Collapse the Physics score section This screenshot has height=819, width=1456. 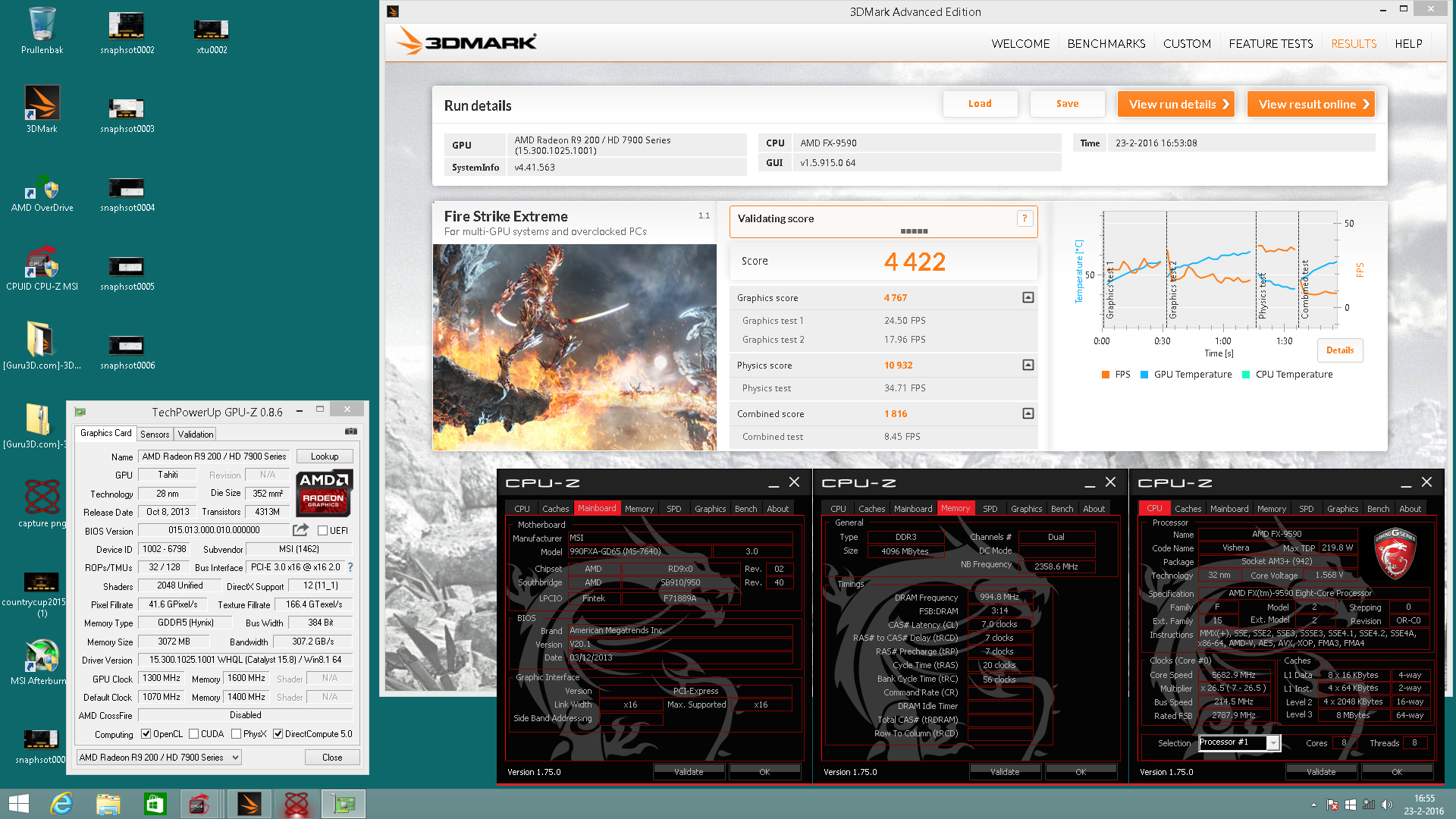(1028, 365)
